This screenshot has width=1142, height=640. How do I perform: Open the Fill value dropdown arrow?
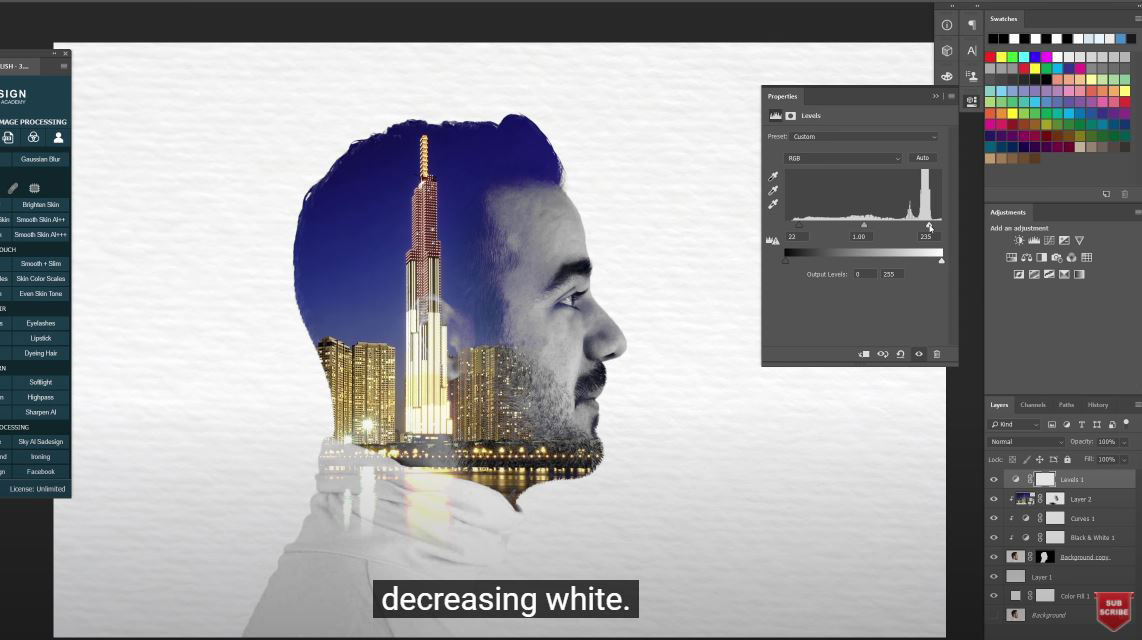point(1125,459)
